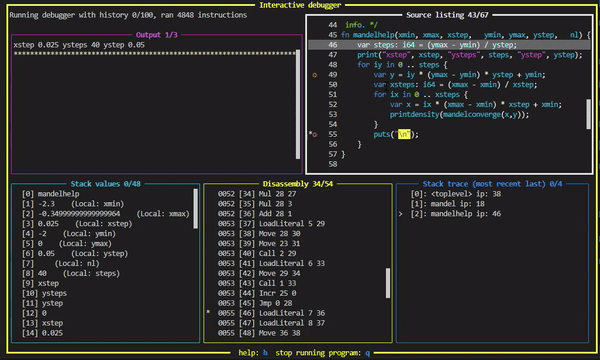600x360 pixels.
Task: Click the Stack values scrollbar thumb
Action: (x=196, y=209)
